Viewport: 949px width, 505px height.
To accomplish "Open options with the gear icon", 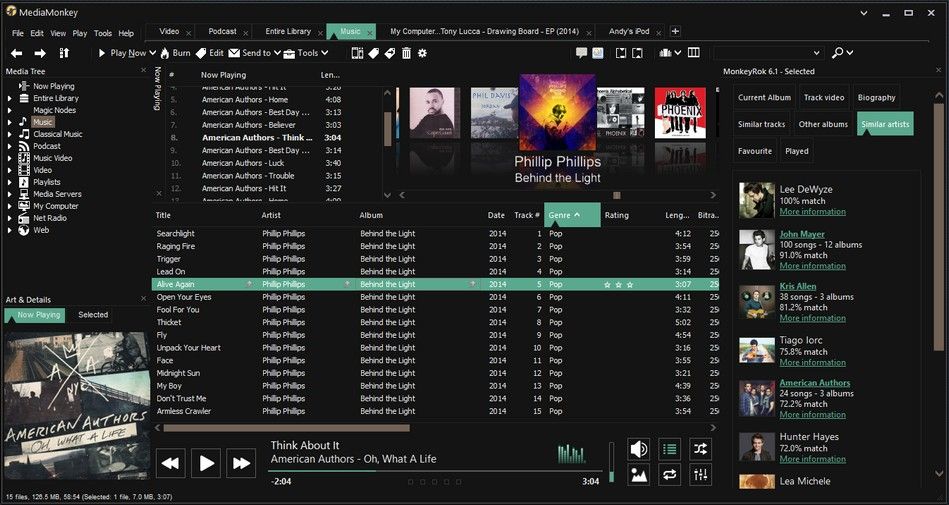I will pos(422,53).
